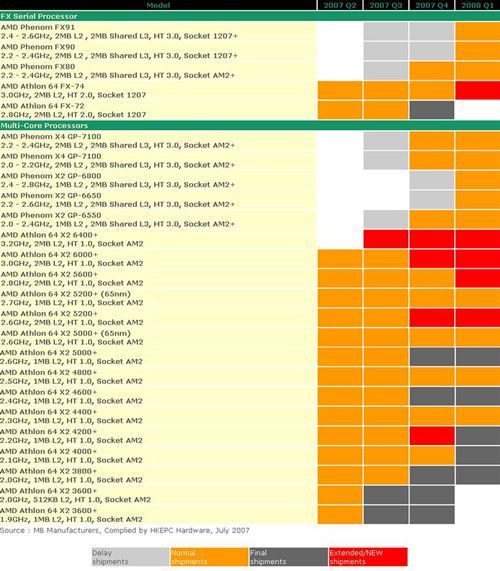Click the dark gray 2007 Q4 cell for FX-72

click(432, 110)
